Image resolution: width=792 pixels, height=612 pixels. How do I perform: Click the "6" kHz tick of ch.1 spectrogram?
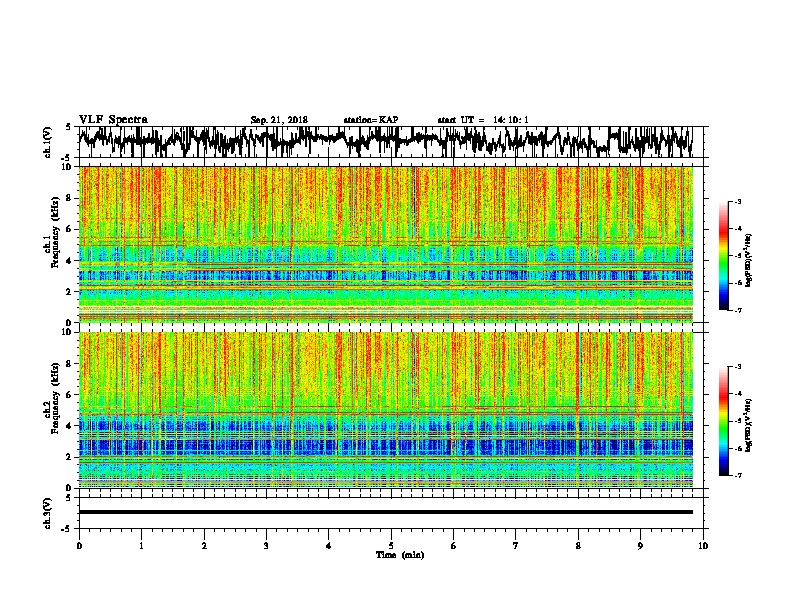click(70, 230)
